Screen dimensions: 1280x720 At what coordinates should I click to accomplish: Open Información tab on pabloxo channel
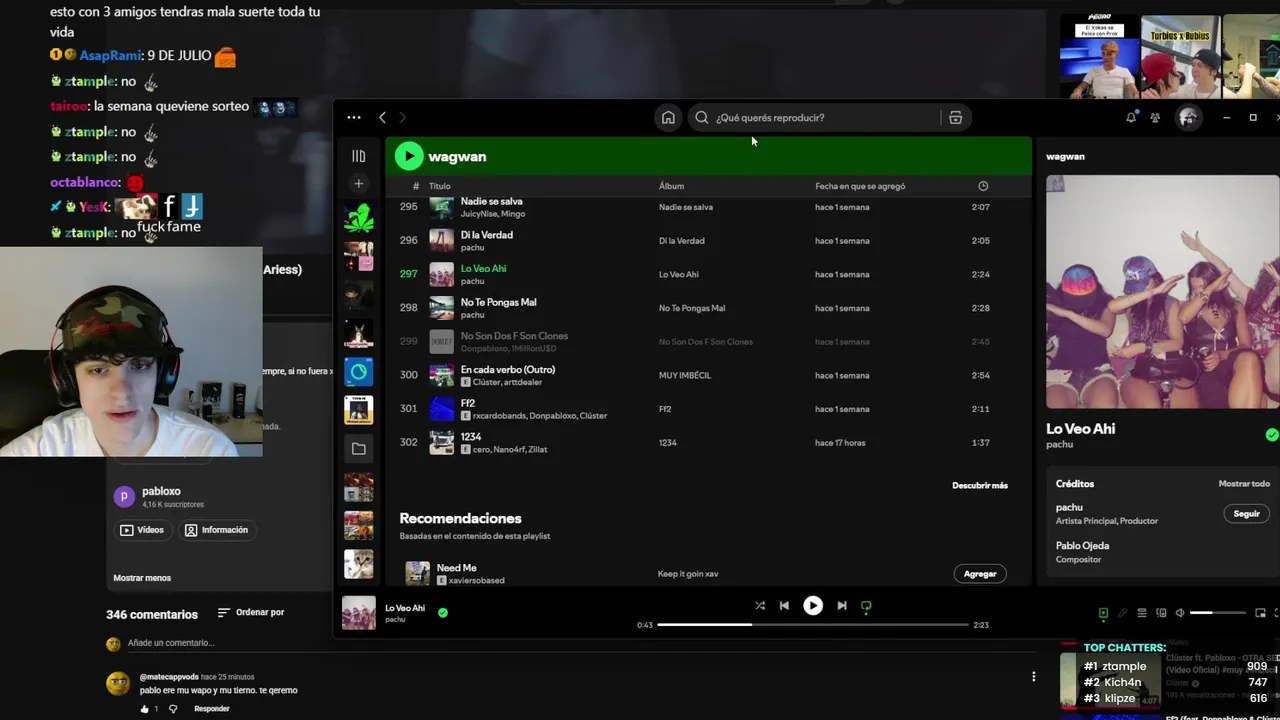click(216, 530)
